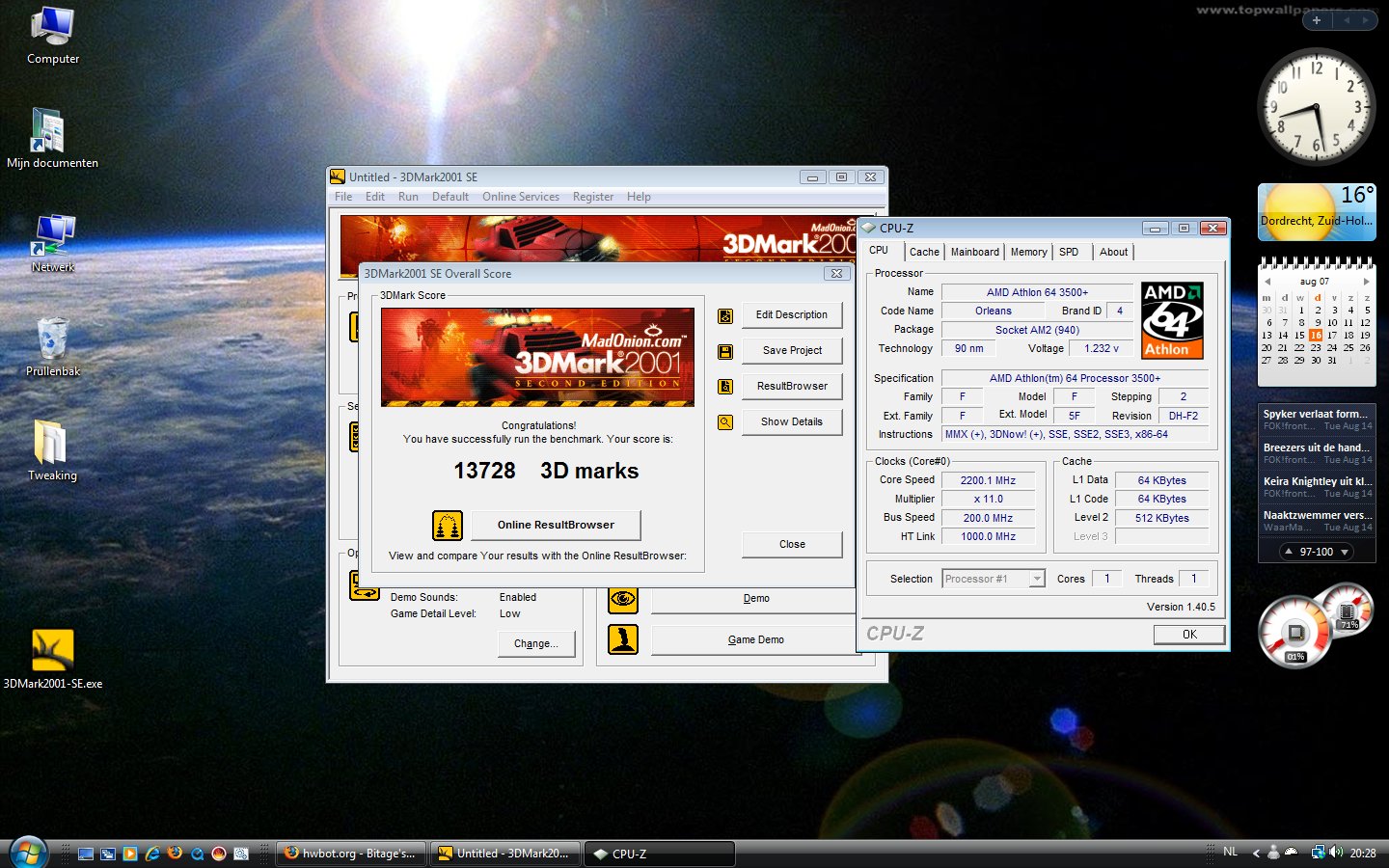Switch to the SPD tab in CPU-Z
The image size is (1389, 868).
click(1069, 252)
